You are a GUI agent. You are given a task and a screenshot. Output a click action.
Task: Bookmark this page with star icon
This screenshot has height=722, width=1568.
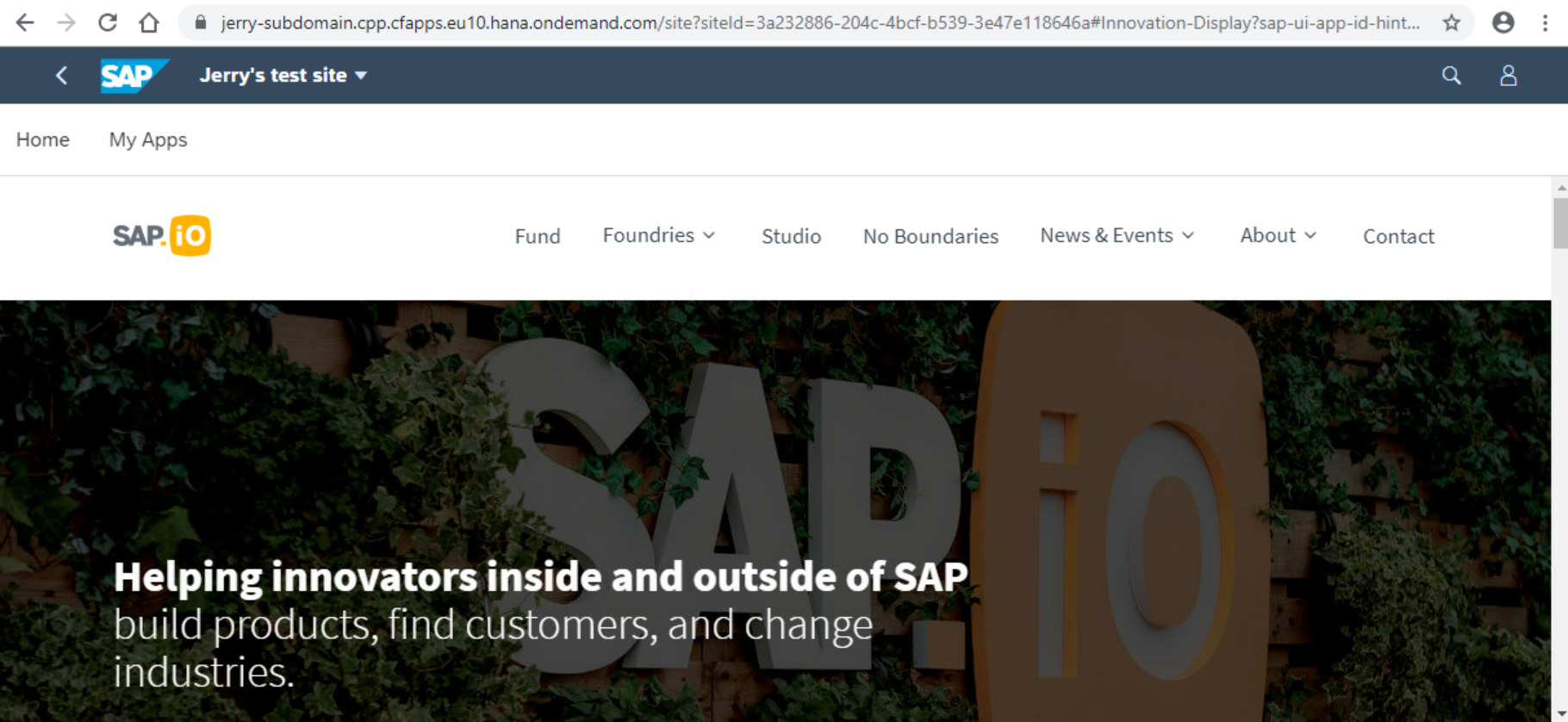point(1452,22)
